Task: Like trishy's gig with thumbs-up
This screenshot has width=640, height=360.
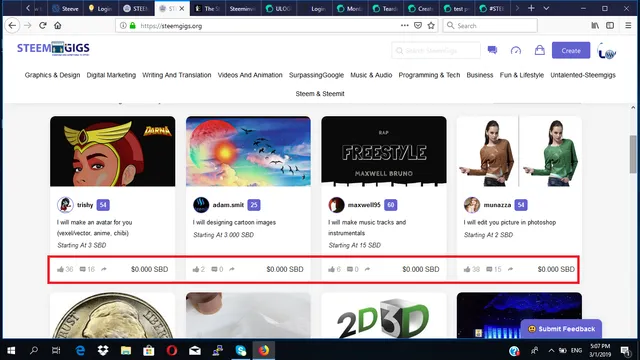Action: pyautogui.click(x=60, y=269)
